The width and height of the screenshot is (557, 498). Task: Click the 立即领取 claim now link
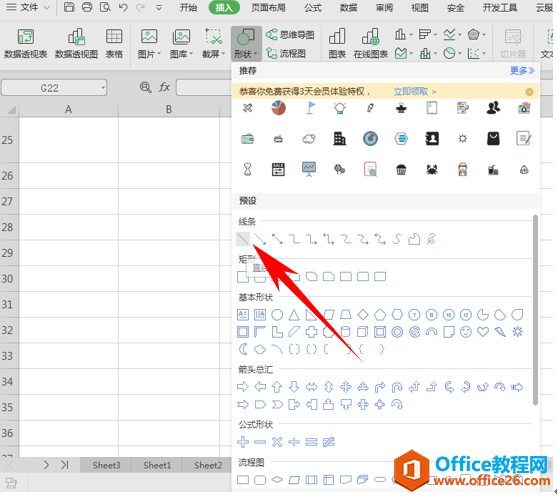(415, 91)
